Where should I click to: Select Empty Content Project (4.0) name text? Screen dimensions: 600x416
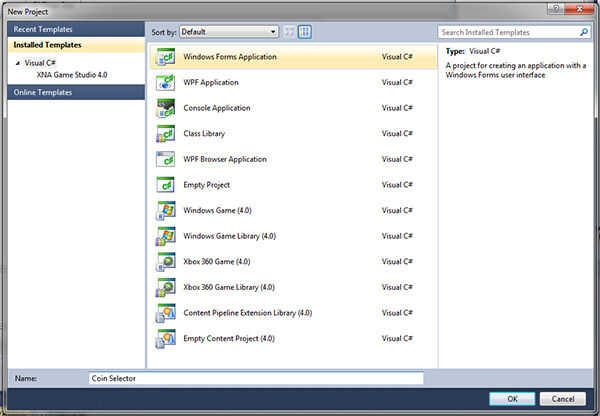pos(229,339)
